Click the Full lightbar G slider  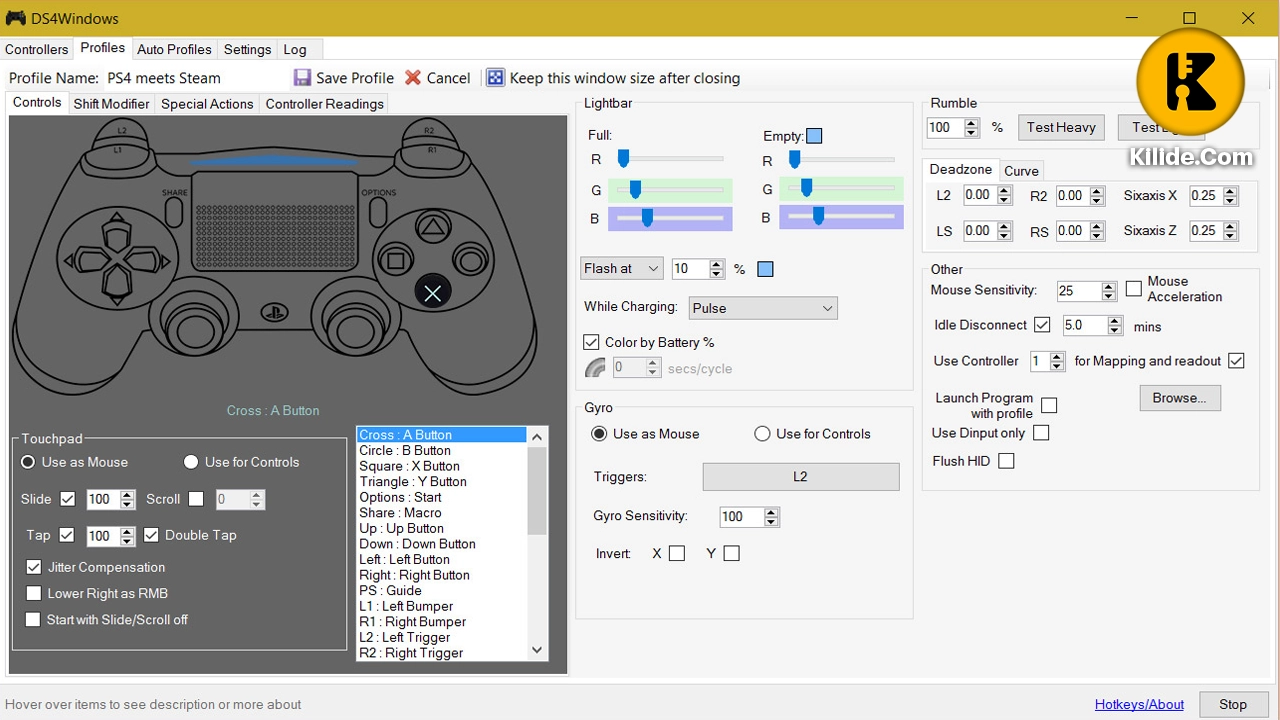[669, 189]
